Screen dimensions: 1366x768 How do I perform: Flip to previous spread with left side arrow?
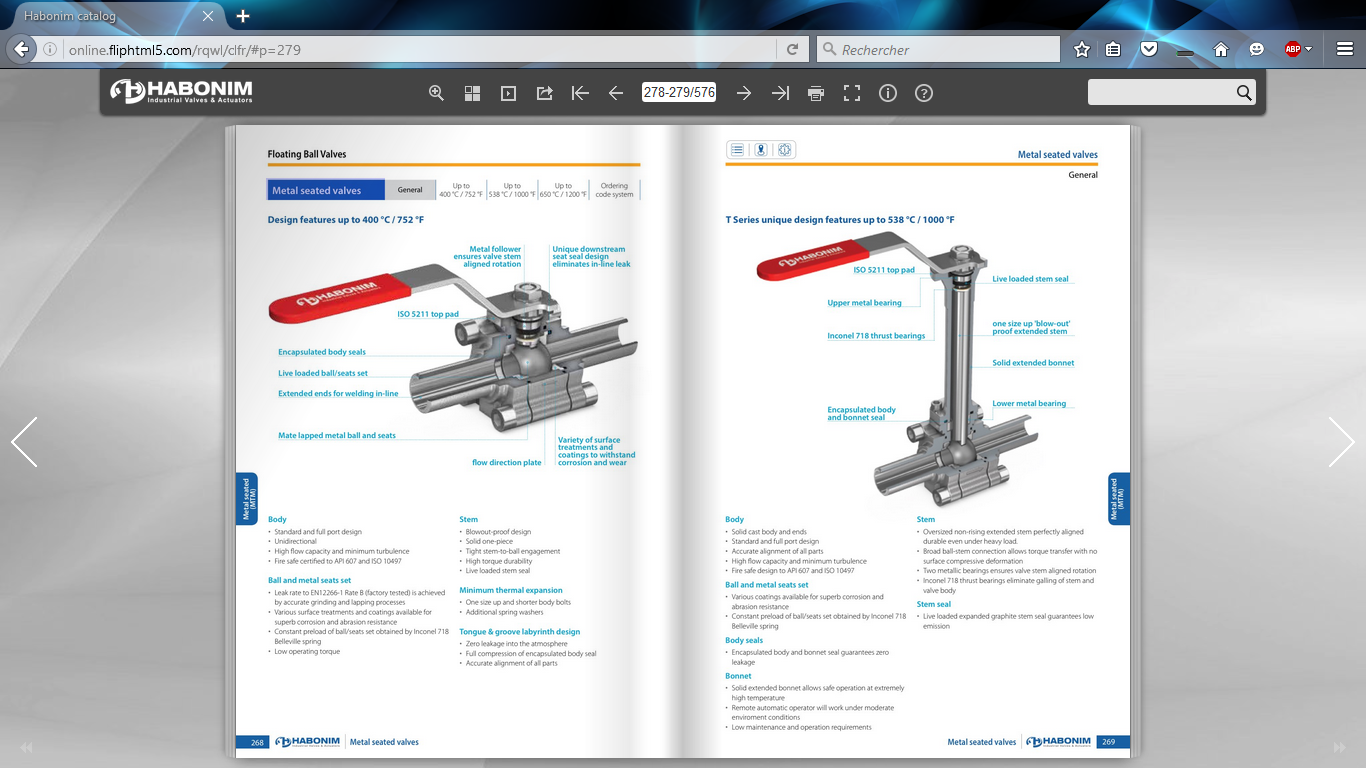24,442
